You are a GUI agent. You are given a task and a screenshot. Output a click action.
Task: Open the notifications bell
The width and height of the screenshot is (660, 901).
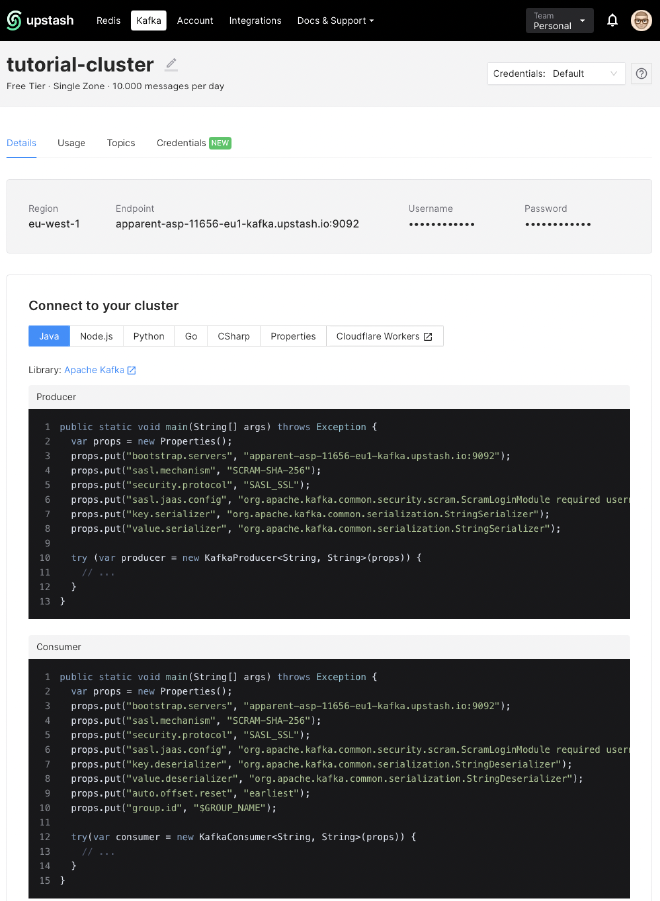613,20
